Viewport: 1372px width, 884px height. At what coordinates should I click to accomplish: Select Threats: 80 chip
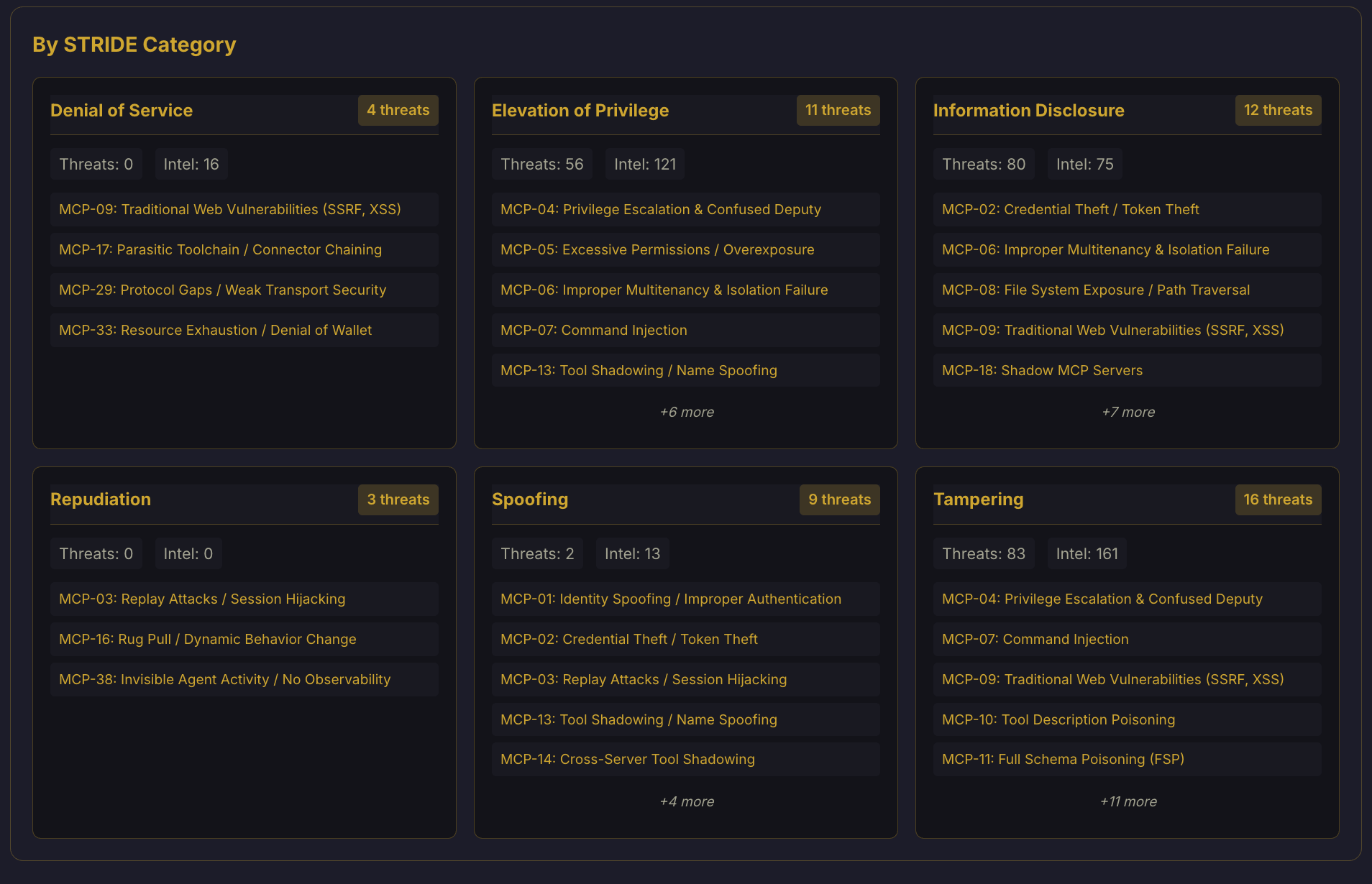coord(984,164)
